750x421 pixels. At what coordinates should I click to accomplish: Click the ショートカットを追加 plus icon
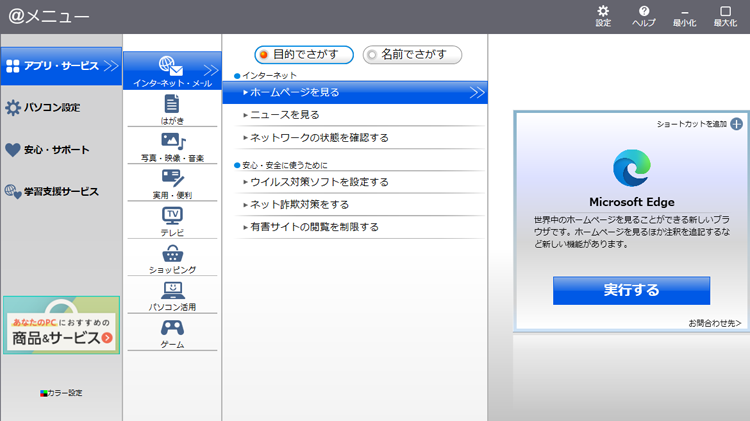(x=737, y=124)
